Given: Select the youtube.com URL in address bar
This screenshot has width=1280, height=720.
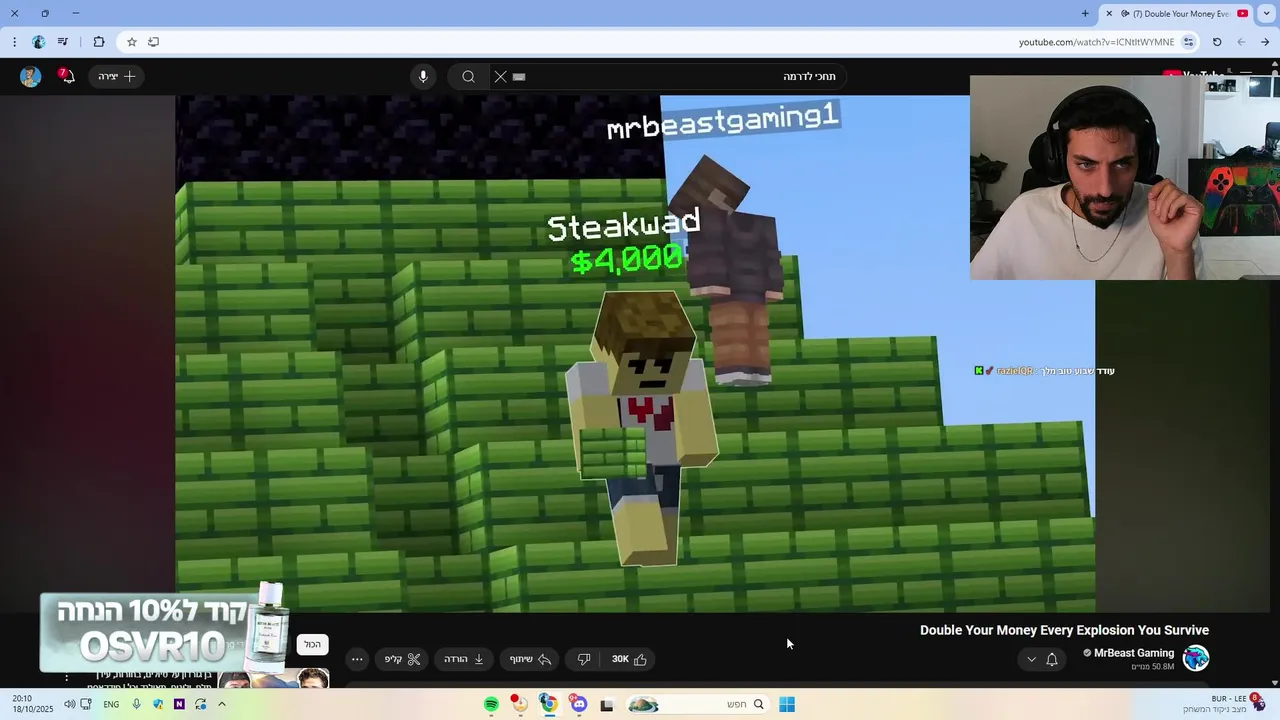Looking at the screenshot, I should coord(1096,42).
